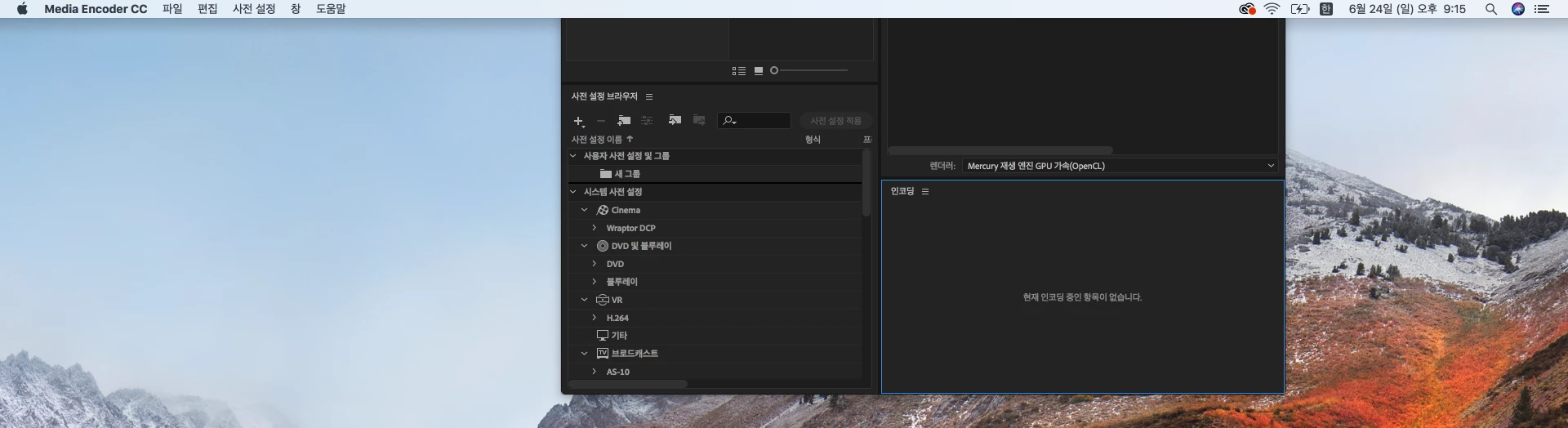Click the Korean input source icon
Viewport: 1568px width, 428px height.
pyautogui.click(x=1326, y=9)
